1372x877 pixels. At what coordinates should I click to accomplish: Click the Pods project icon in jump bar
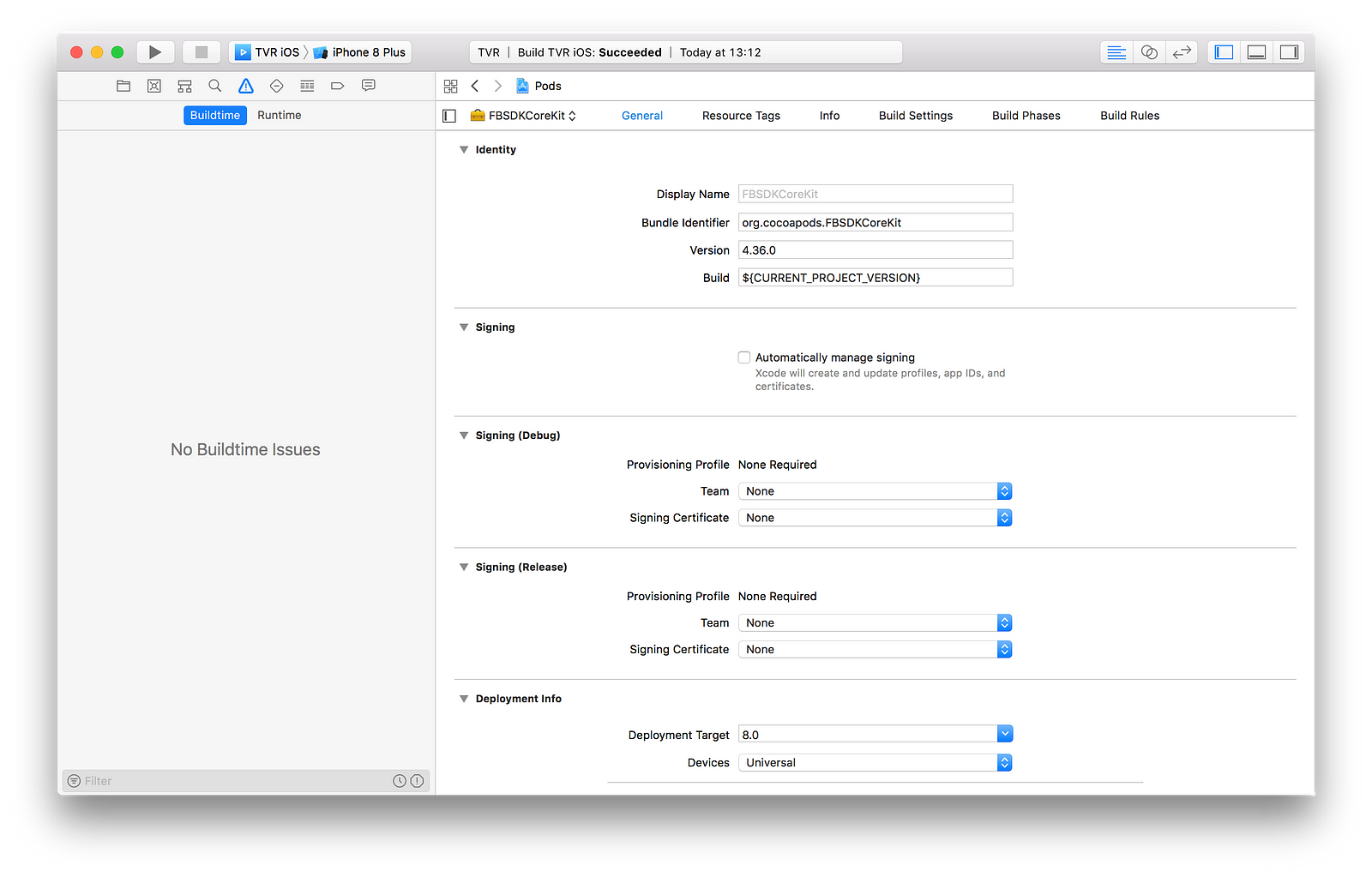(522, 86)
